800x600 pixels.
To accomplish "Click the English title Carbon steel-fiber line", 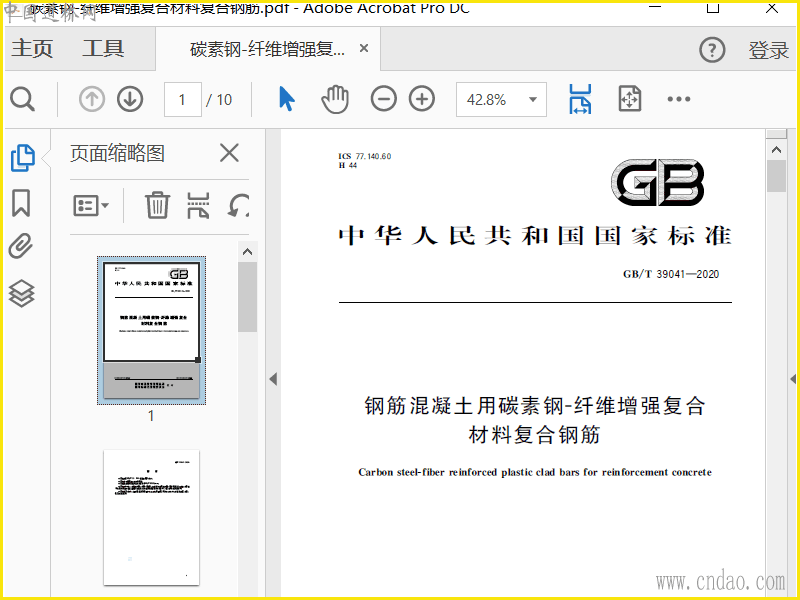I will point(535,472).
